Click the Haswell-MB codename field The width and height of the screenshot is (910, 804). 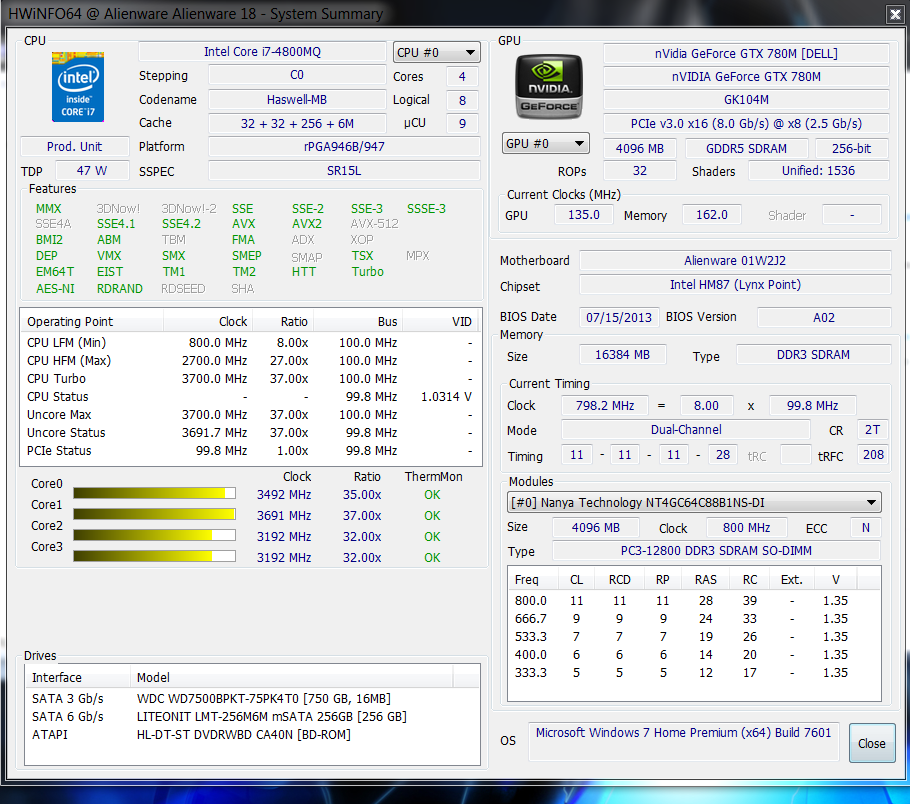pyautogui.click(x=297, y=100)
